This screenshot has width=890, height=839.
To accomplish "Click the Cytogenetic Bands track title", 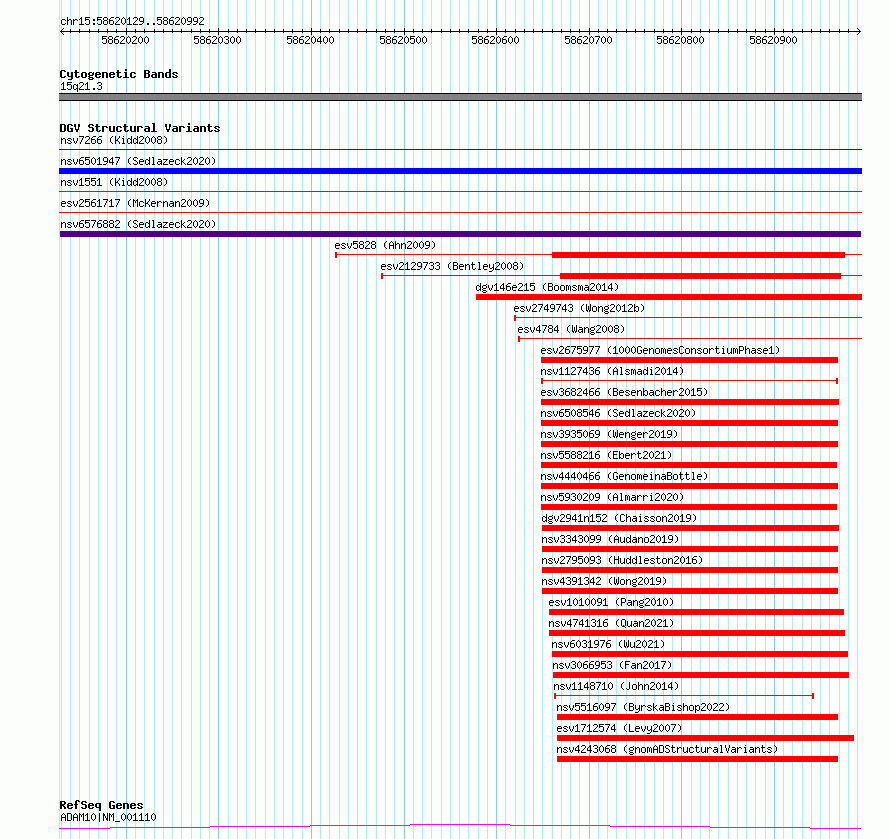I will pyautogui.click(x=119, y=74).
